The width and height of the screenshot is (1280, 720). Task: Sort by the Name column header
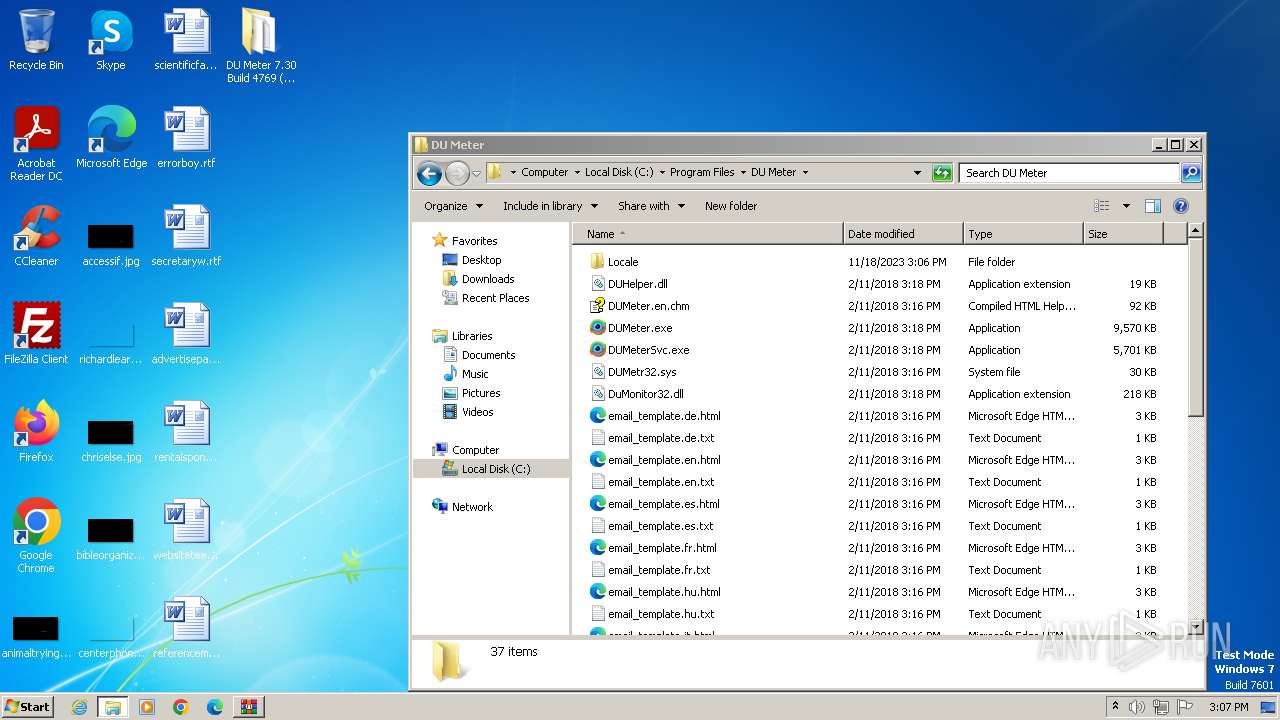coord(708,234)
